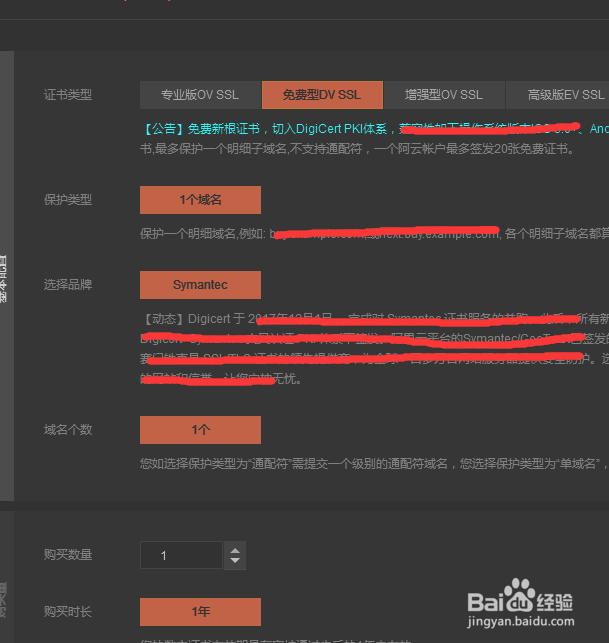
Task: Click the 选择品牌 label
Action: 68,285
